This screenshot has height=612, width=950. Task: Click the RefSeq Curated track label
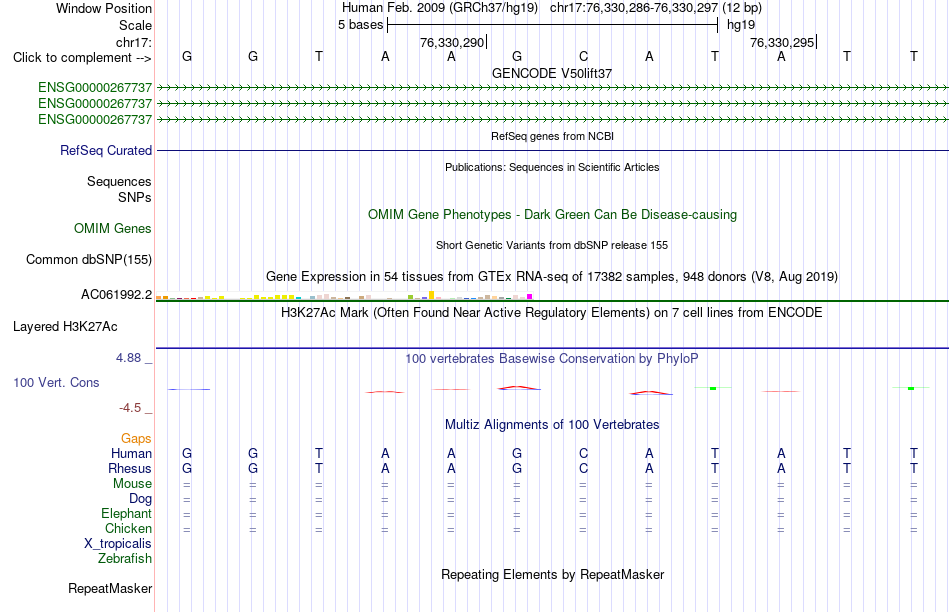(x=106, y=150)
